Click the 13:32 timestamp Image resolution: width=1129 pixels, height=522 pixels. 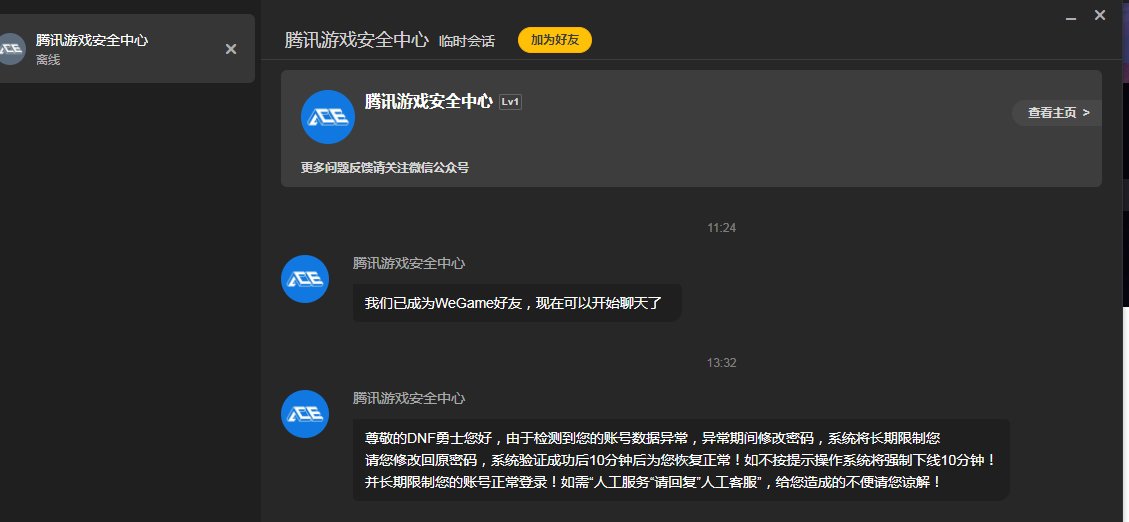pyautogui.click(x=721, y=363)
